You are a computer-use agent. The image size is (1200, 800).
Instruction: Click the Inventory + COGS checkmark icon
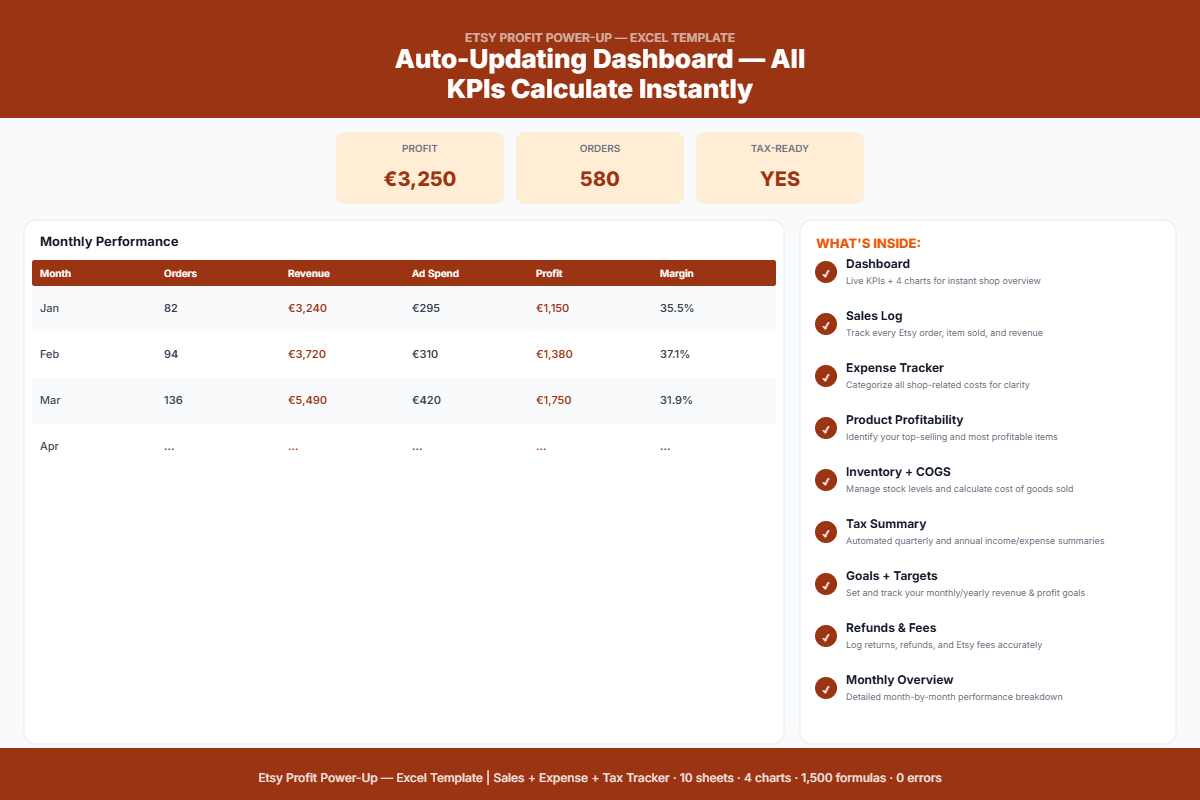click(x=826, y=480)
